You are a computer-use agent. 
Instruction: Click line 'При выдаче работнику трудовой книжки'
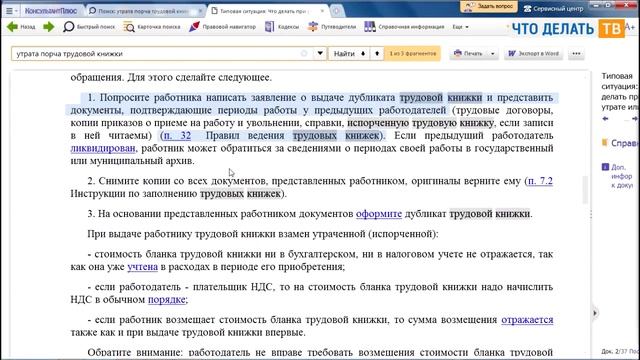point(263,234)
